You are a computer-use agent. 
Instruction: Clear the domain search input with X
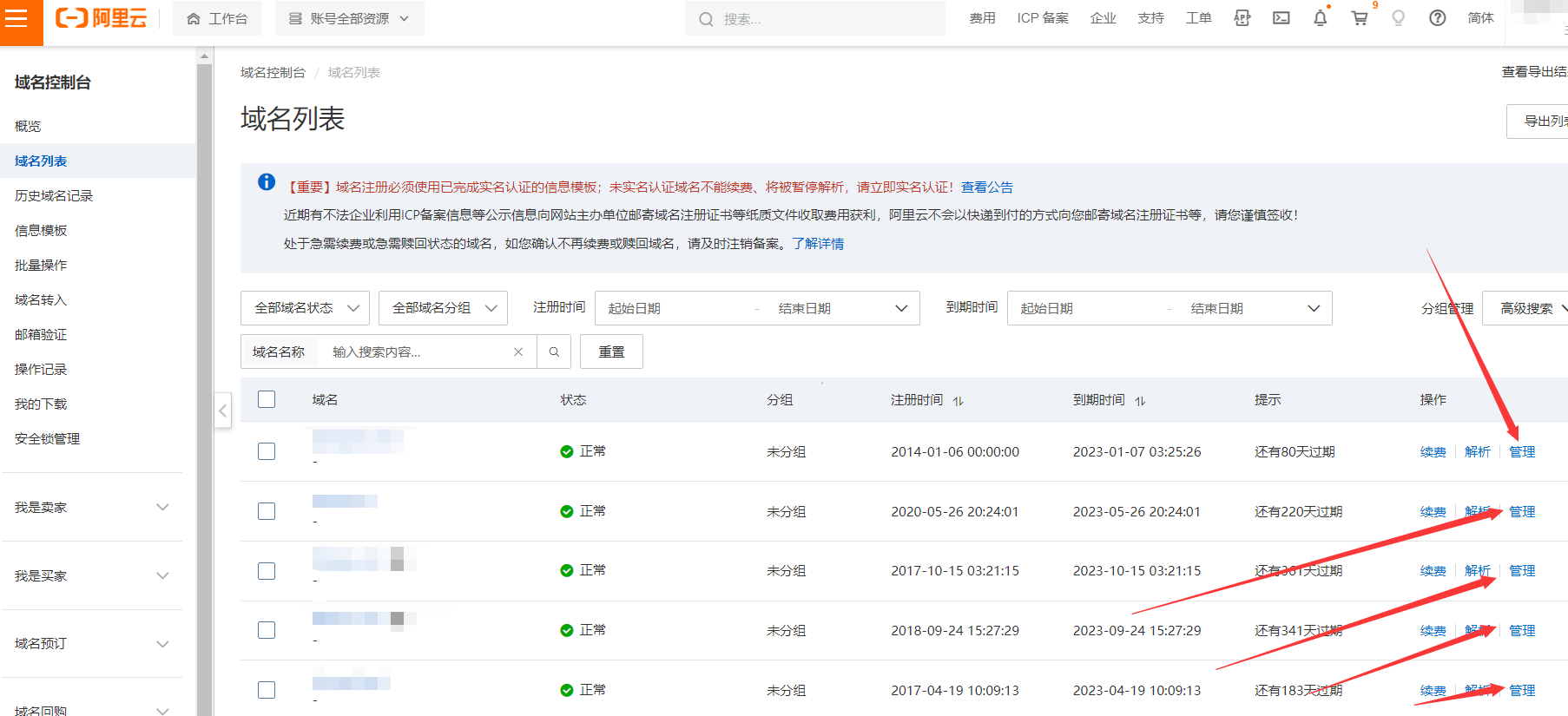(x=518, y=351)
